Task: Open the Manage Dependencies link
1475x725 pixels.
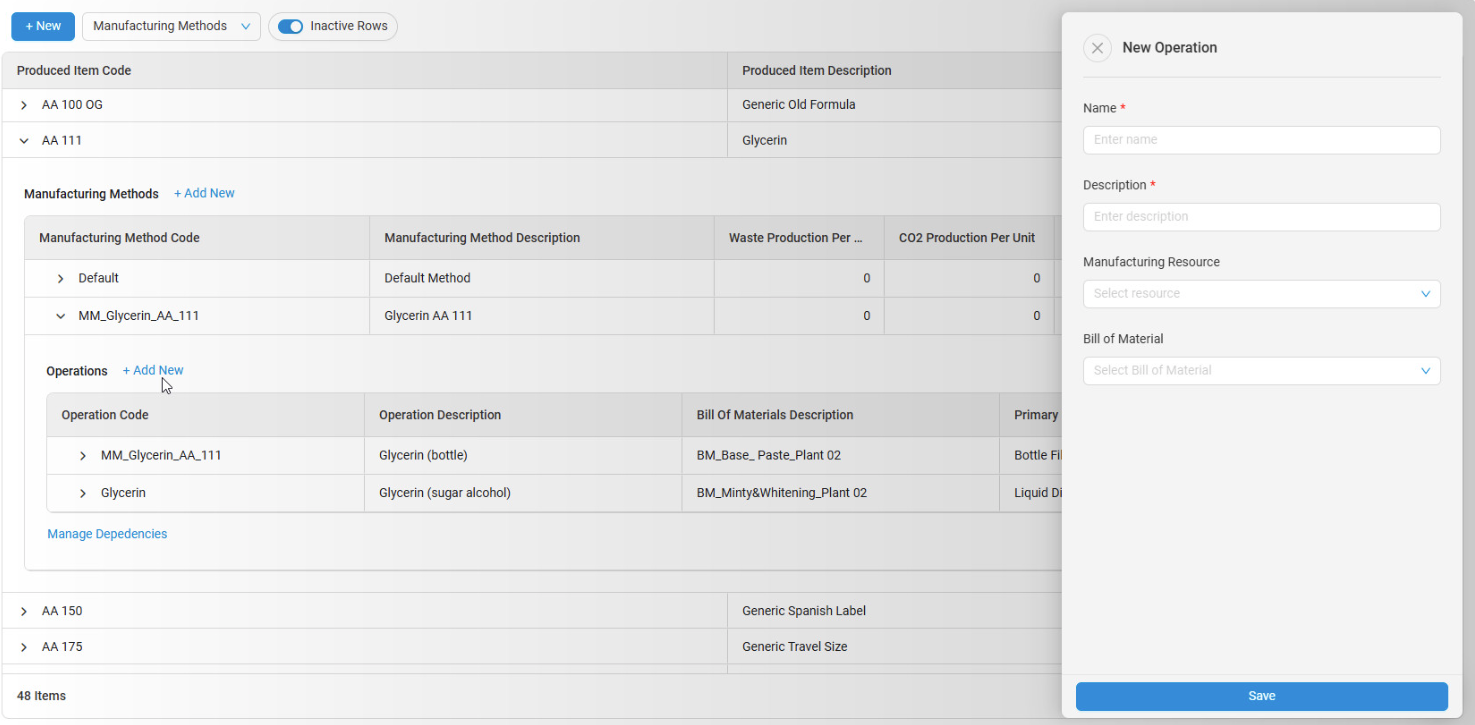Action: click(107, 534)
